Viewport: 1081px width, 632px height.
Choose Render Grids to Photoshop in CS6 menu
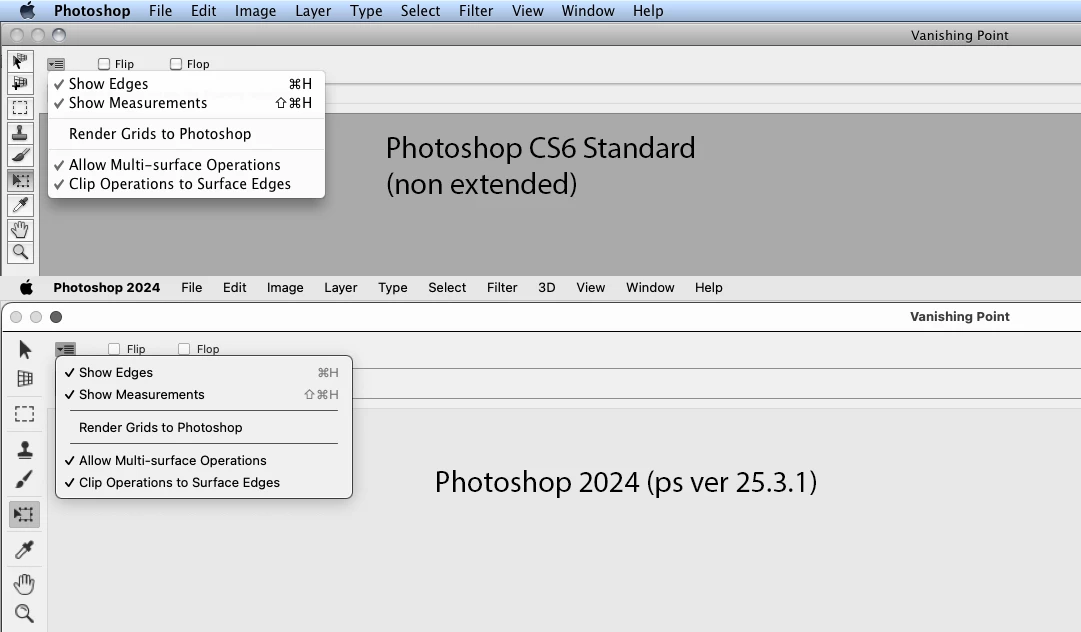186,134
